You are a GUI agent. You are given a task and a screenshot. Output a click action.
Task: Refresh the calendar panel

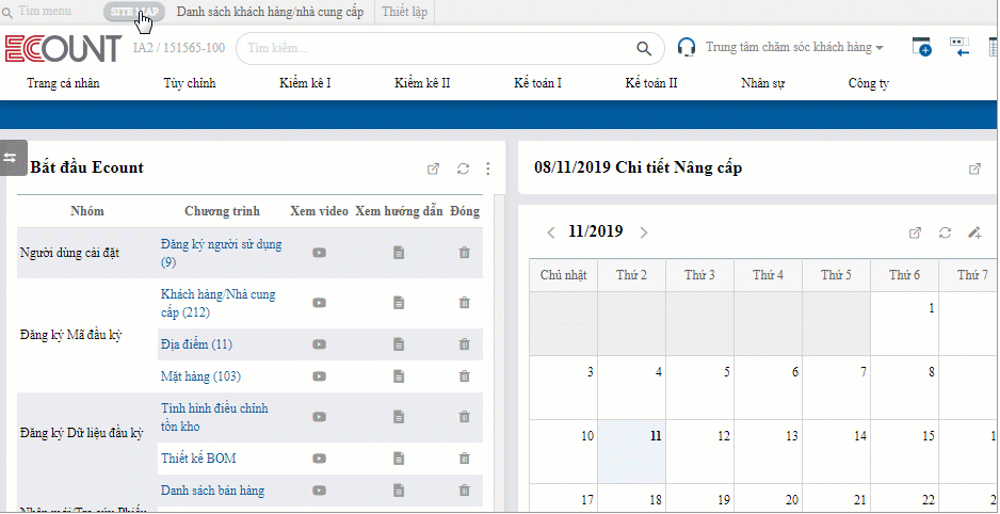[x=945, y=233]
